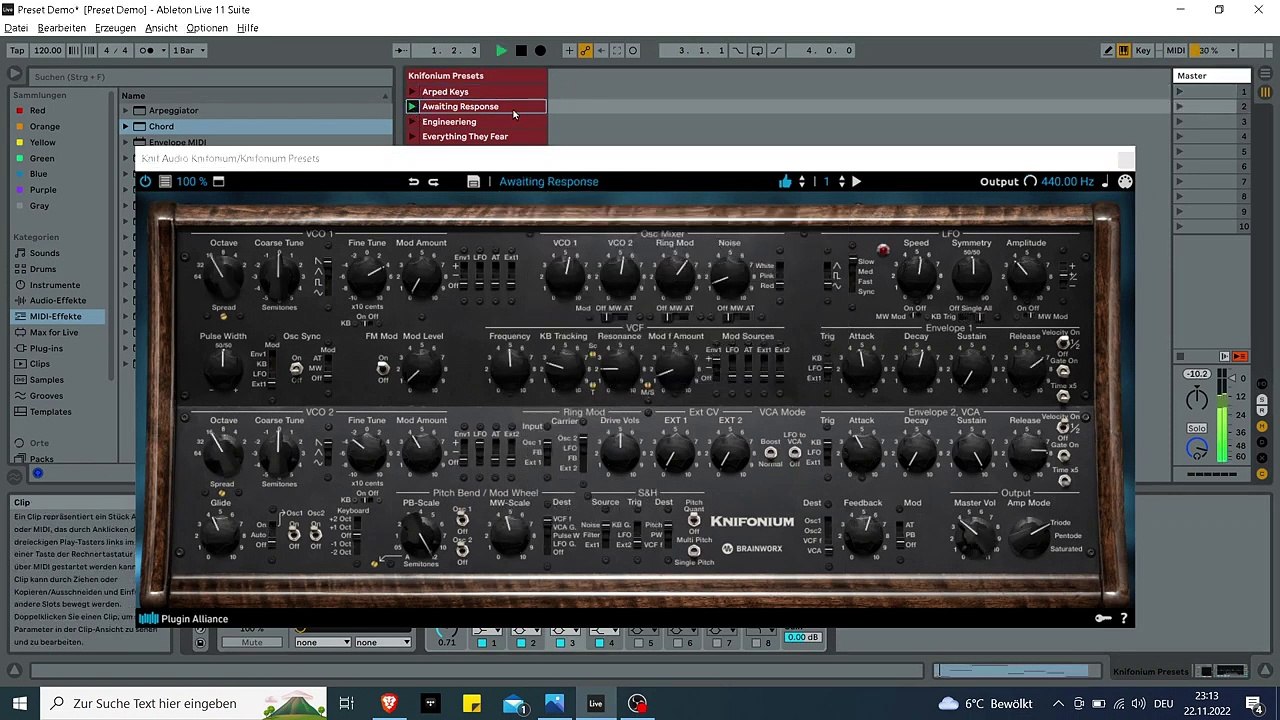1280x720 pixels.
Task: Open plugin help question mark
Action: click(1124, 618)
